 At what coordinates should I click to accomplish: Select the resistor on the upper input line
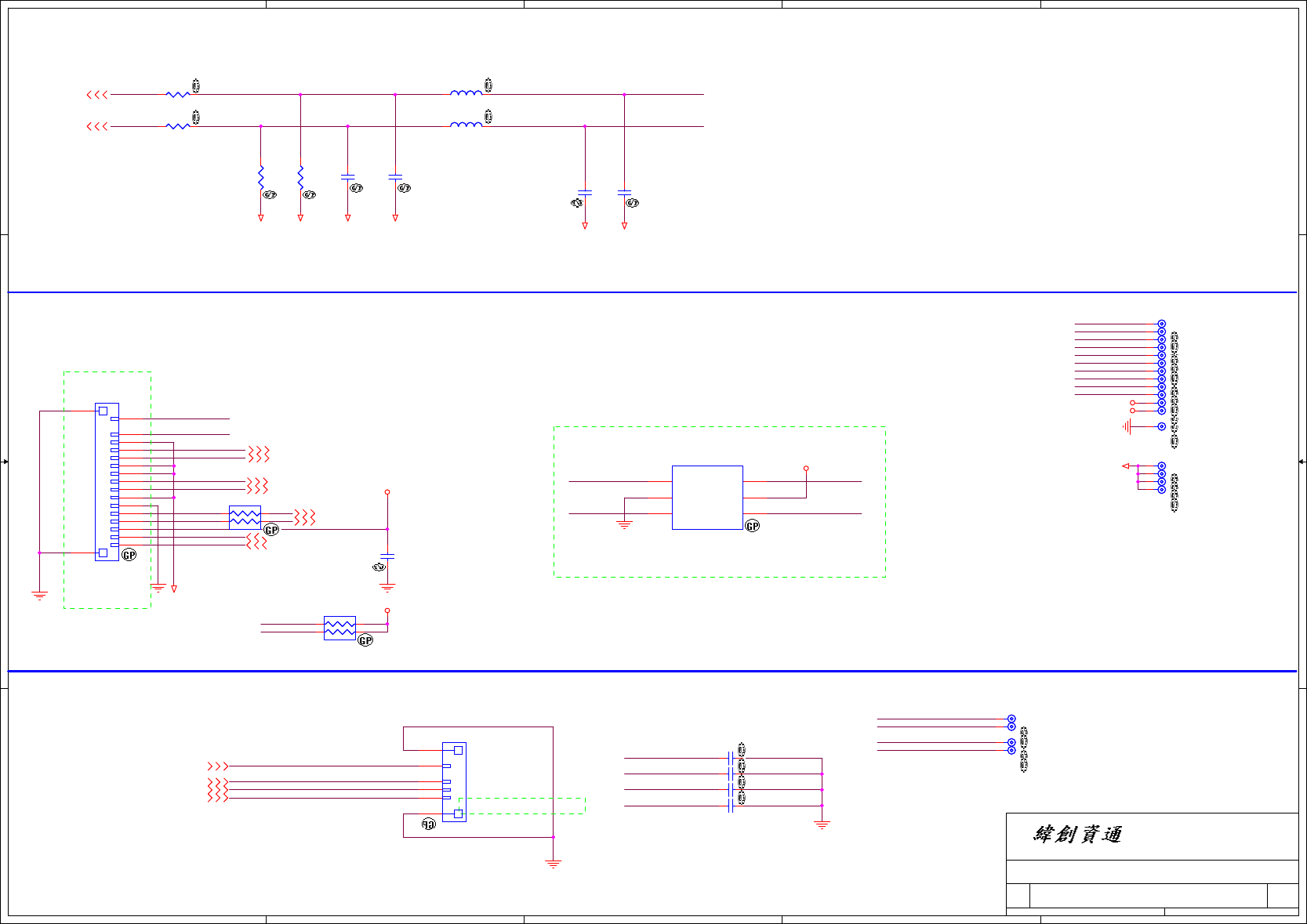tap(178, 94)
